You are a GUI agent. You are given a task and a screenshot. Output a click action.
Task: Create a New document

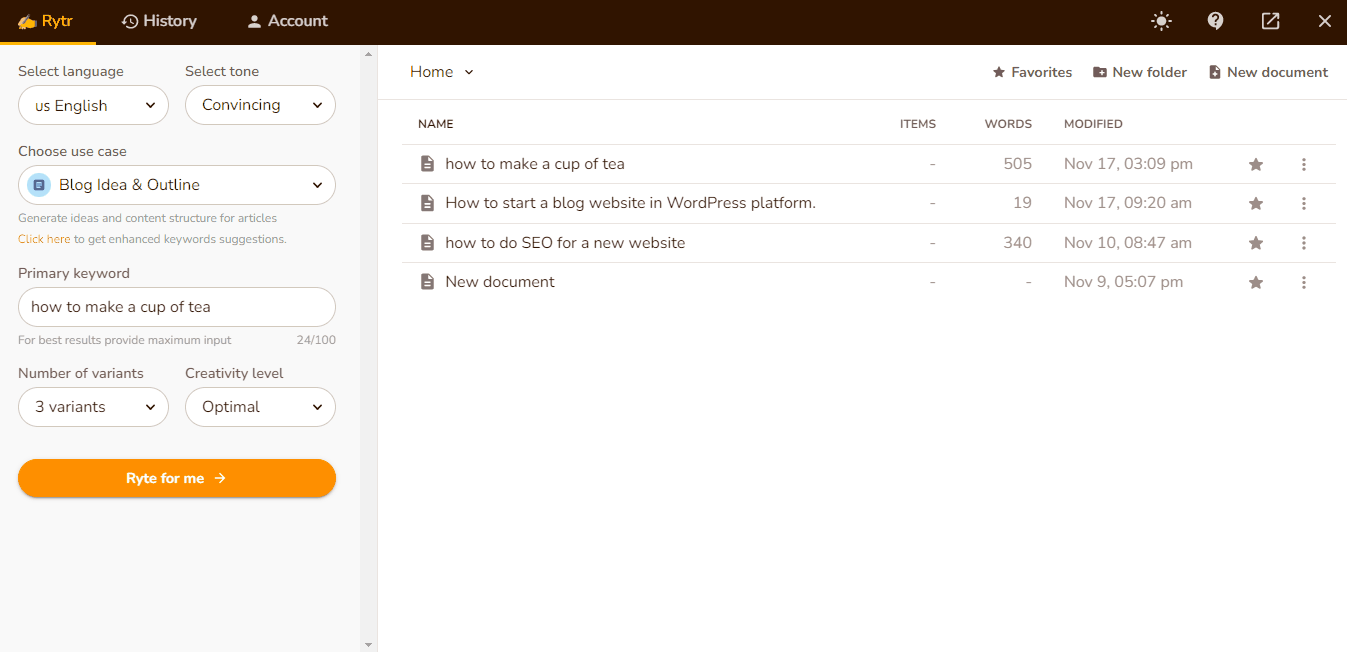(x=1268, y=72)
